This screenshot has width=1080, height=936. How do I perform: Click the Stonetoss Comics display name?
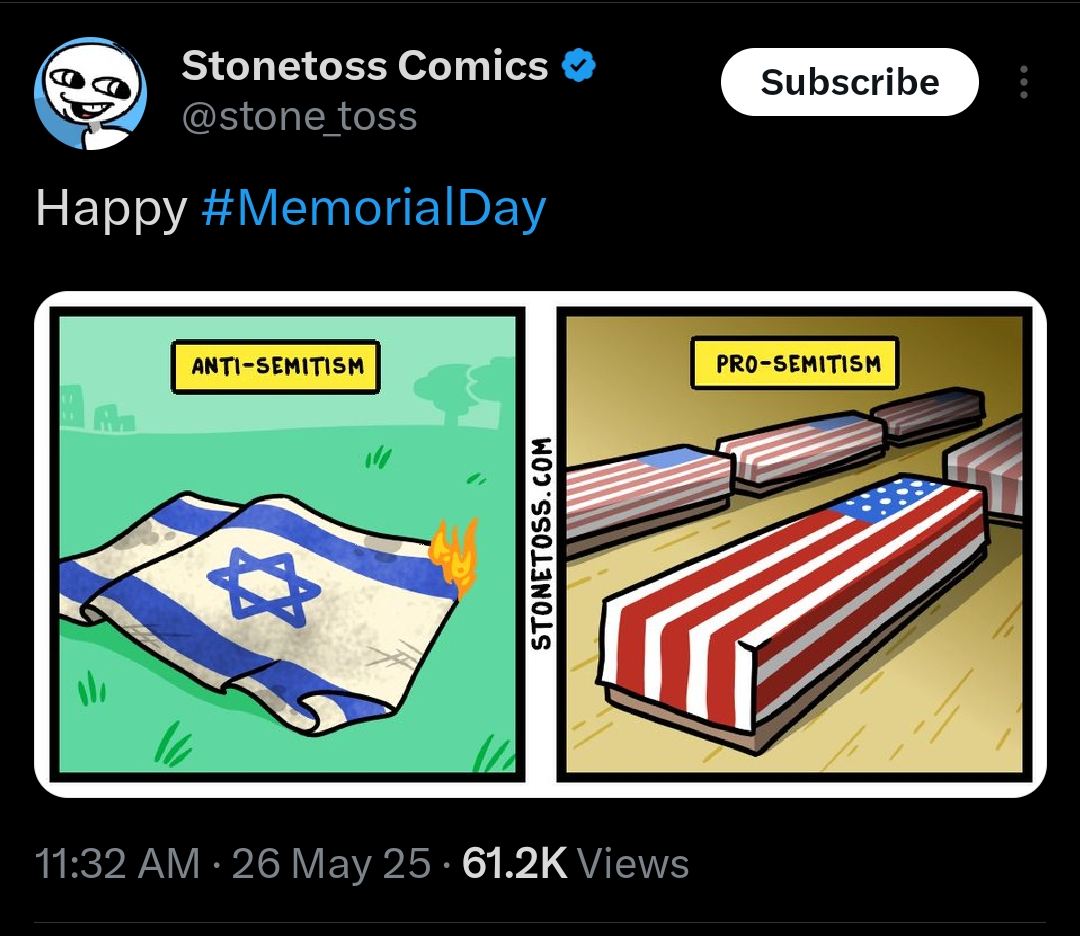(365, 65)
